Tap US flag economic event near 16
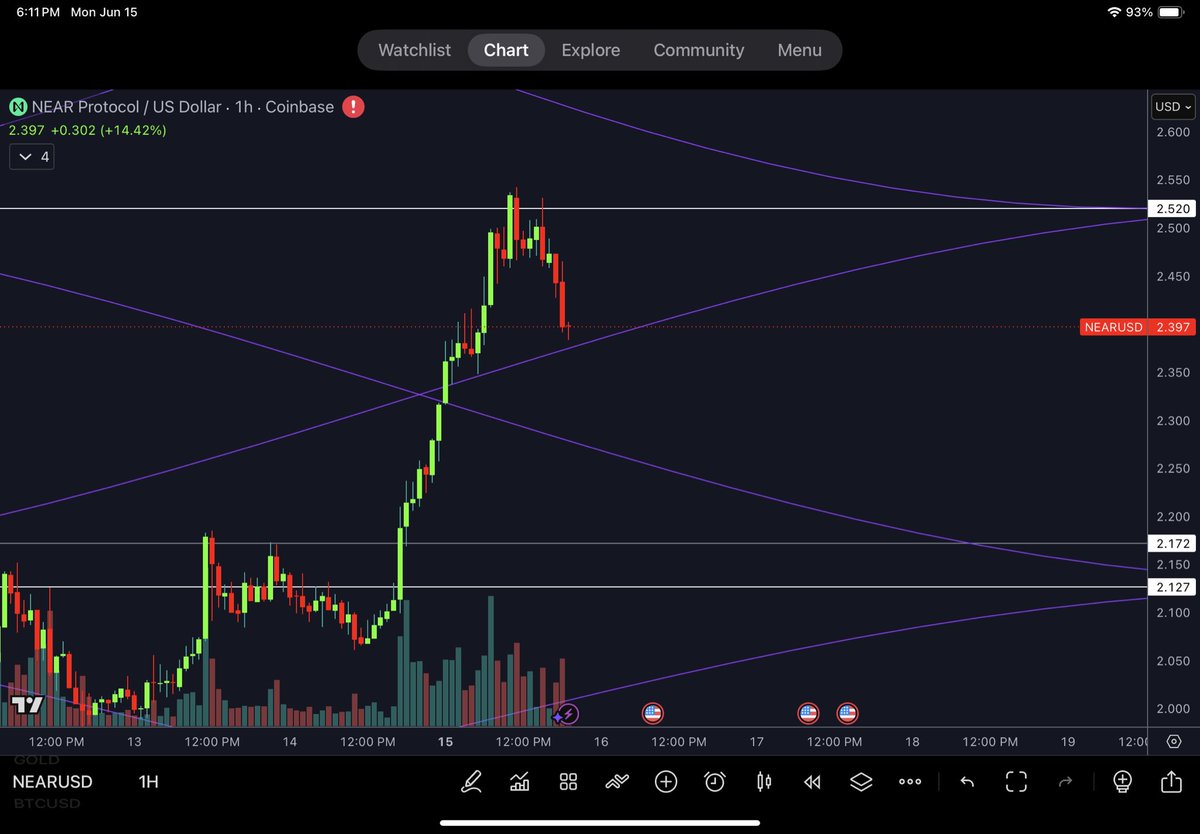Image resolution: width=1200 pixels, height=834 pixels. (x=652, y=714)
